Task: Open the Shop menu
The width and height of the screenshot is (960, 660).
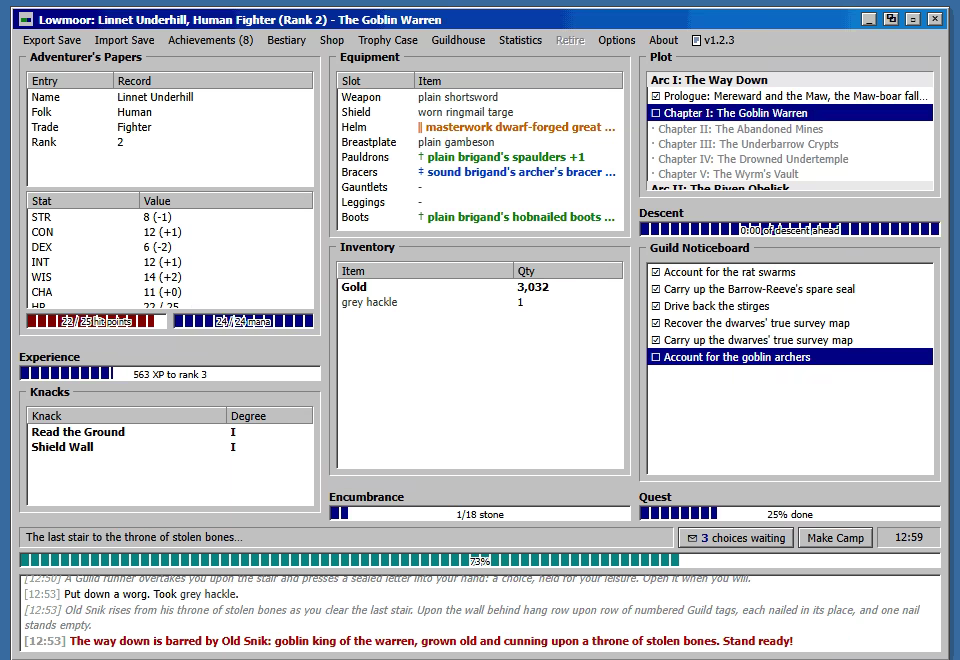Action: tap(332, 40)
